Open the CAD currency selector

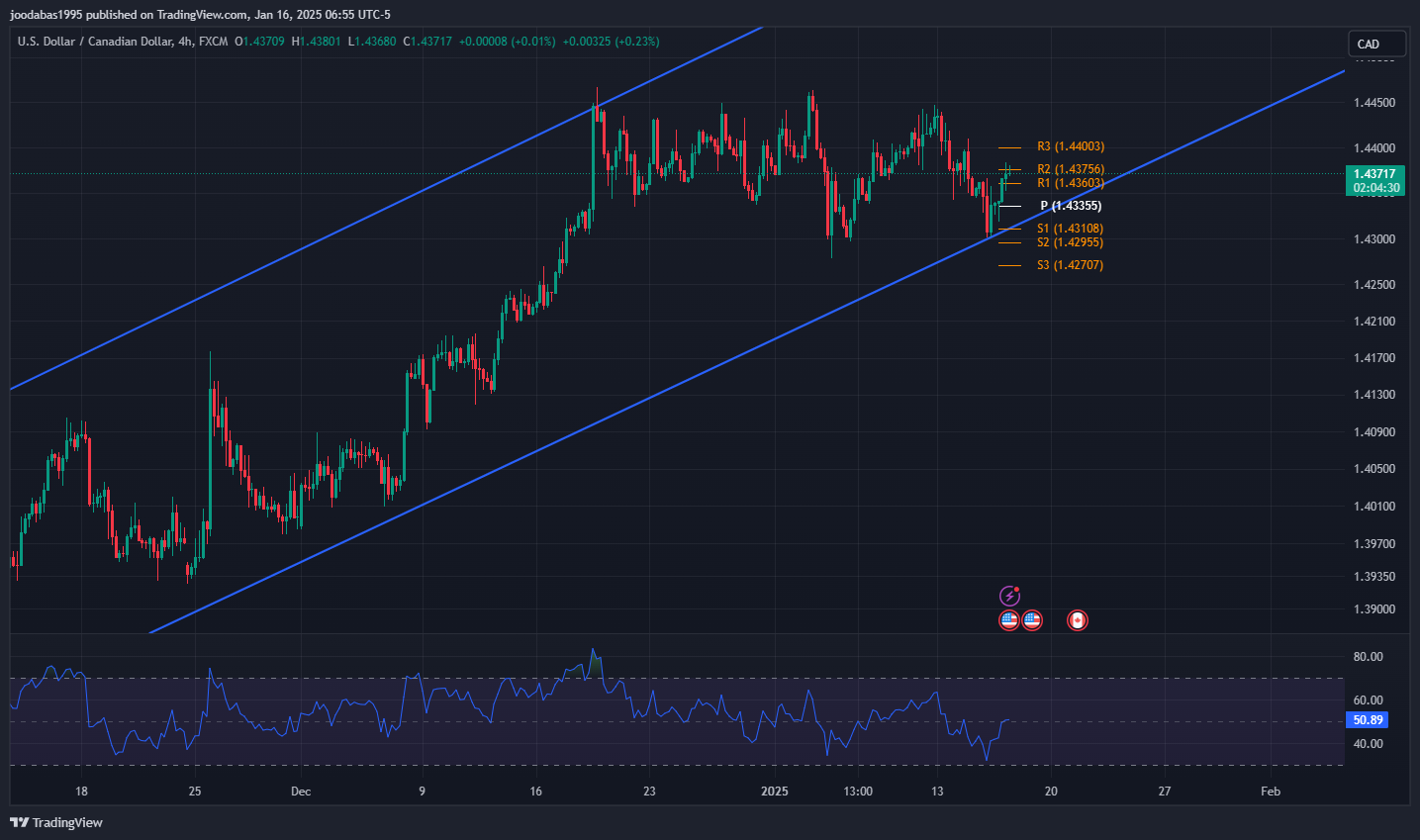[1376, 44]
